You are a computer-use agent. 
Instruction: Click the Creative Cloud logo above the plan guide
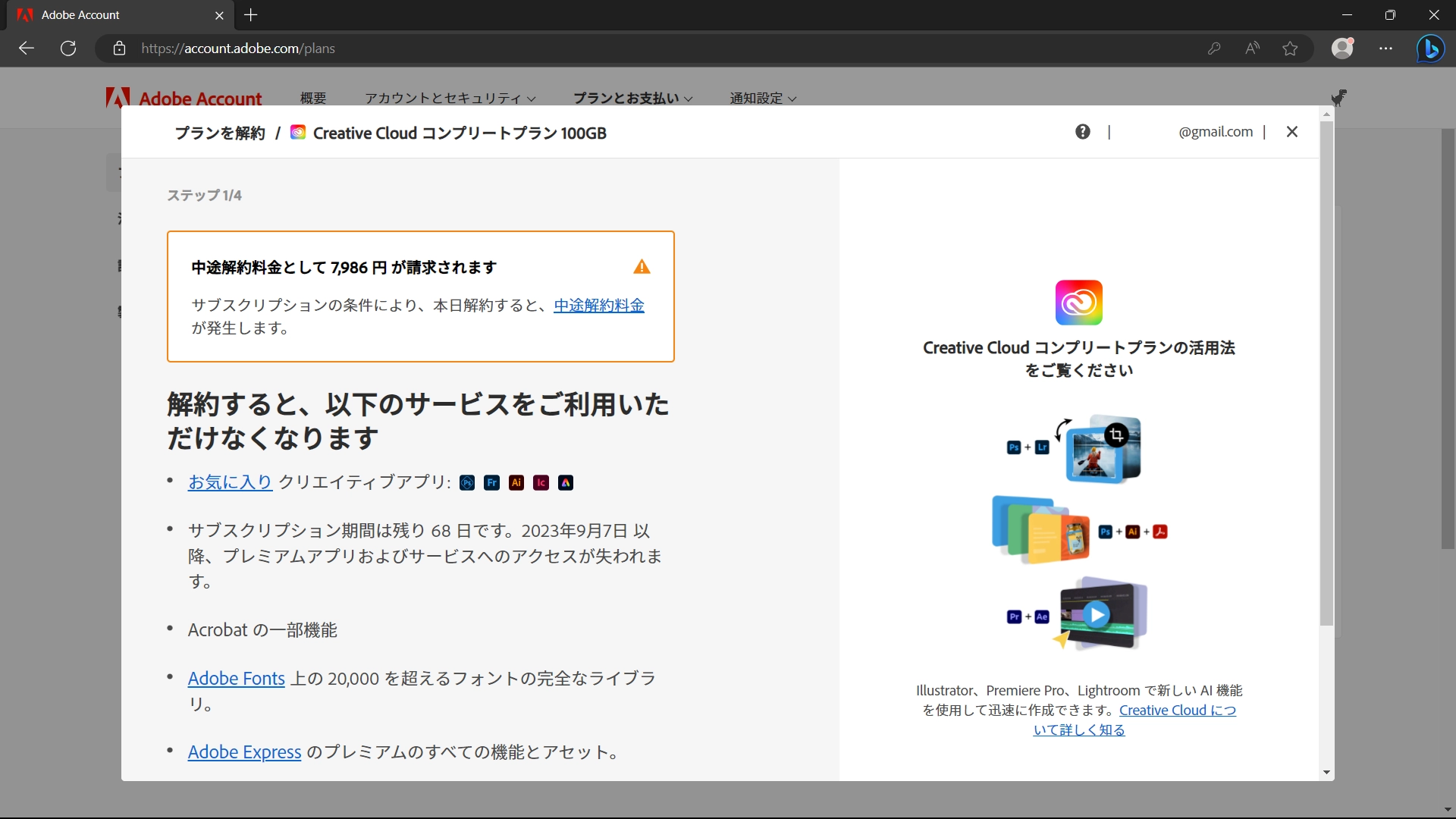pyautogui.click(x=1078, y=302)
